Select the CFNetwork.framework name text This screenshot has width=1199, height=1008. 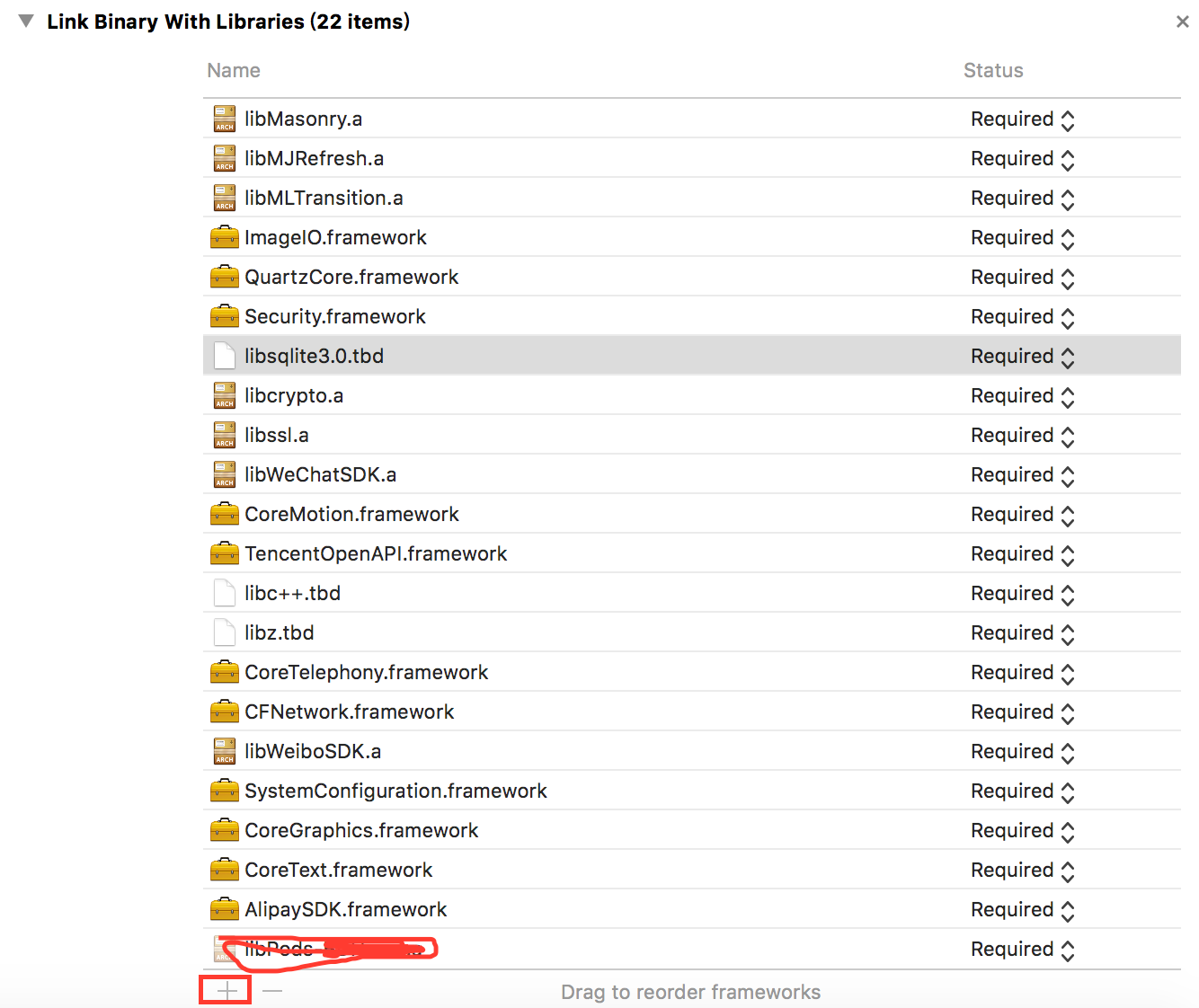point(350,712)
